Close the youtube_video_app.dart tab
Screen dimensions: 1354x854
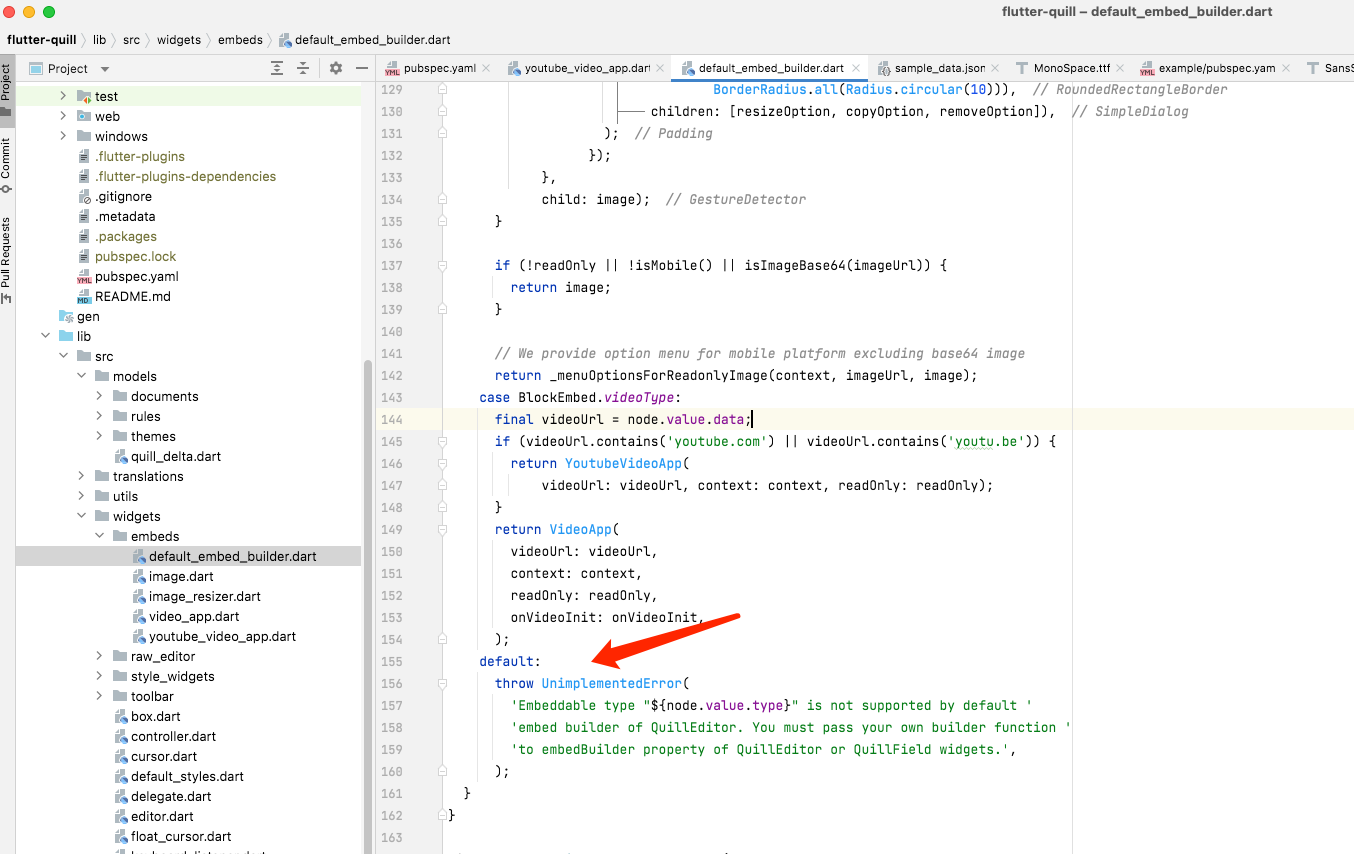660,68
